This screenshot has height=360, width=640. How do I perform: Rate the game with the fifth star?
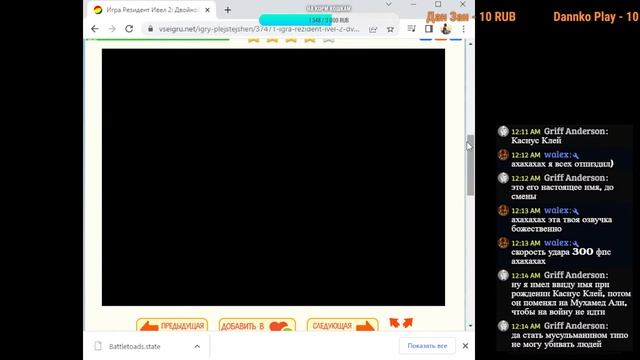point(329,40)
